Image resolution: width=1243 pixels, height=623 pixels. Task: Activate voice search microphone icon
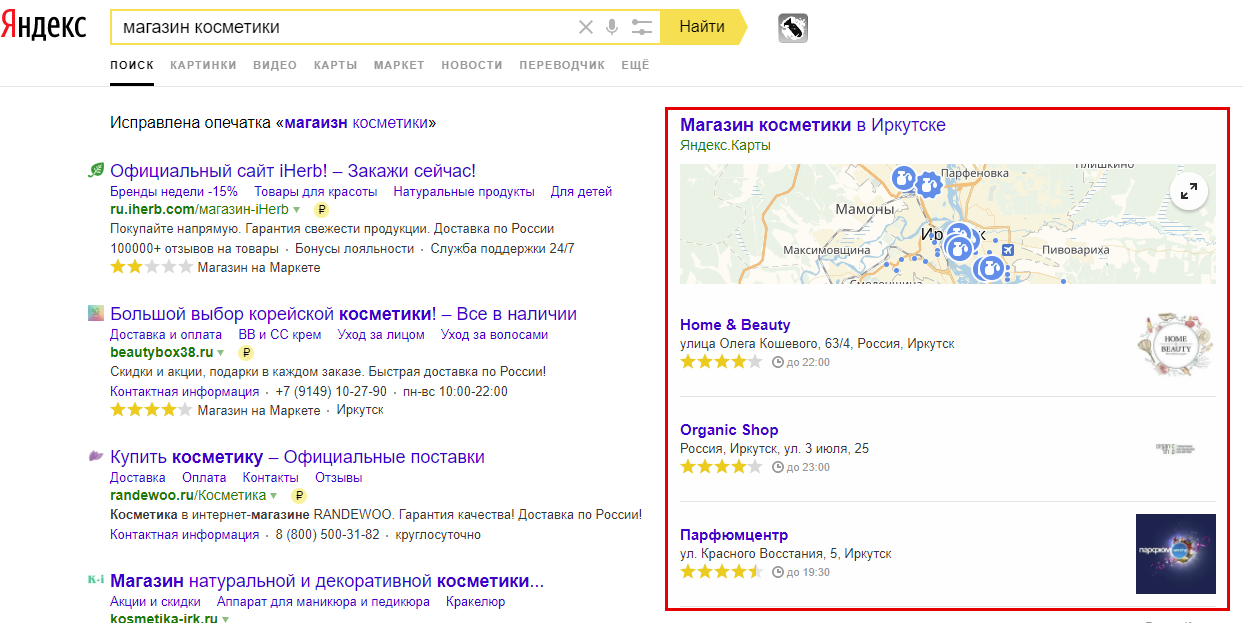[612, 27]
